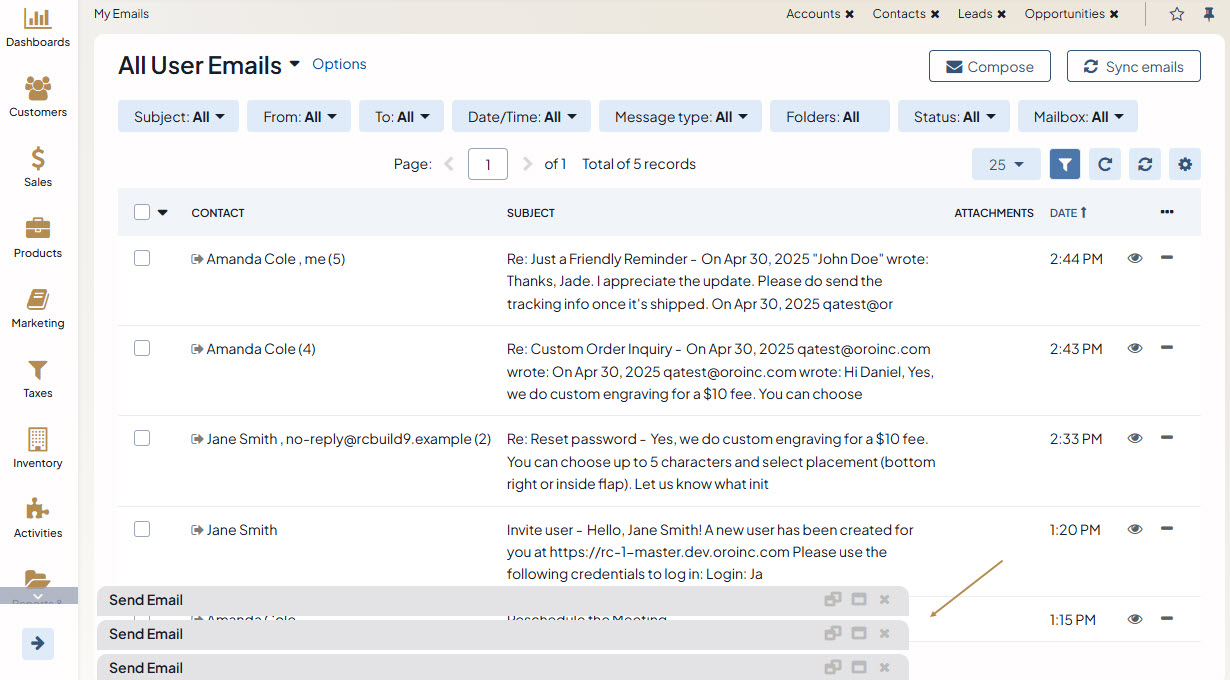Click the grid settings gear icon
Viewport: 1230px width, 680px height.
click(1185, 165)
